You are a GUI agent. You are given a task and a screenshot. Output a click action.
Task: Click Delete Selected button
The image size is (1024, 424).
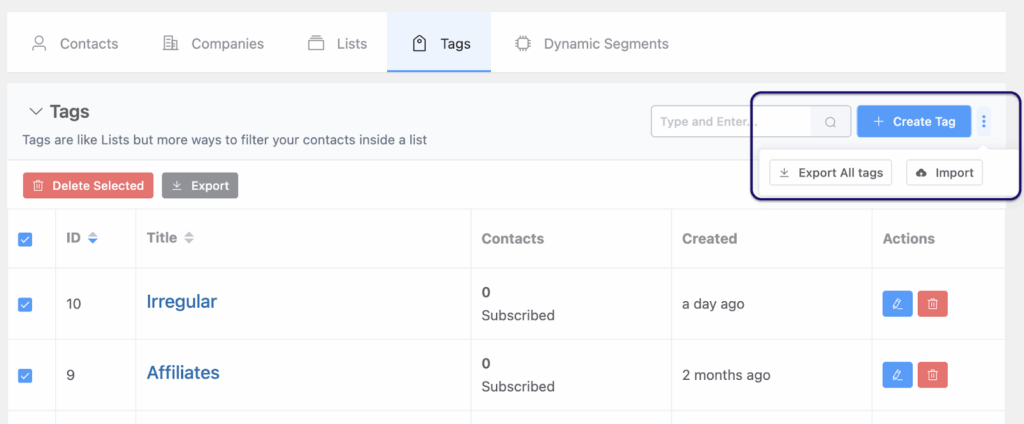pyautogui.click(x=88, y=186)
